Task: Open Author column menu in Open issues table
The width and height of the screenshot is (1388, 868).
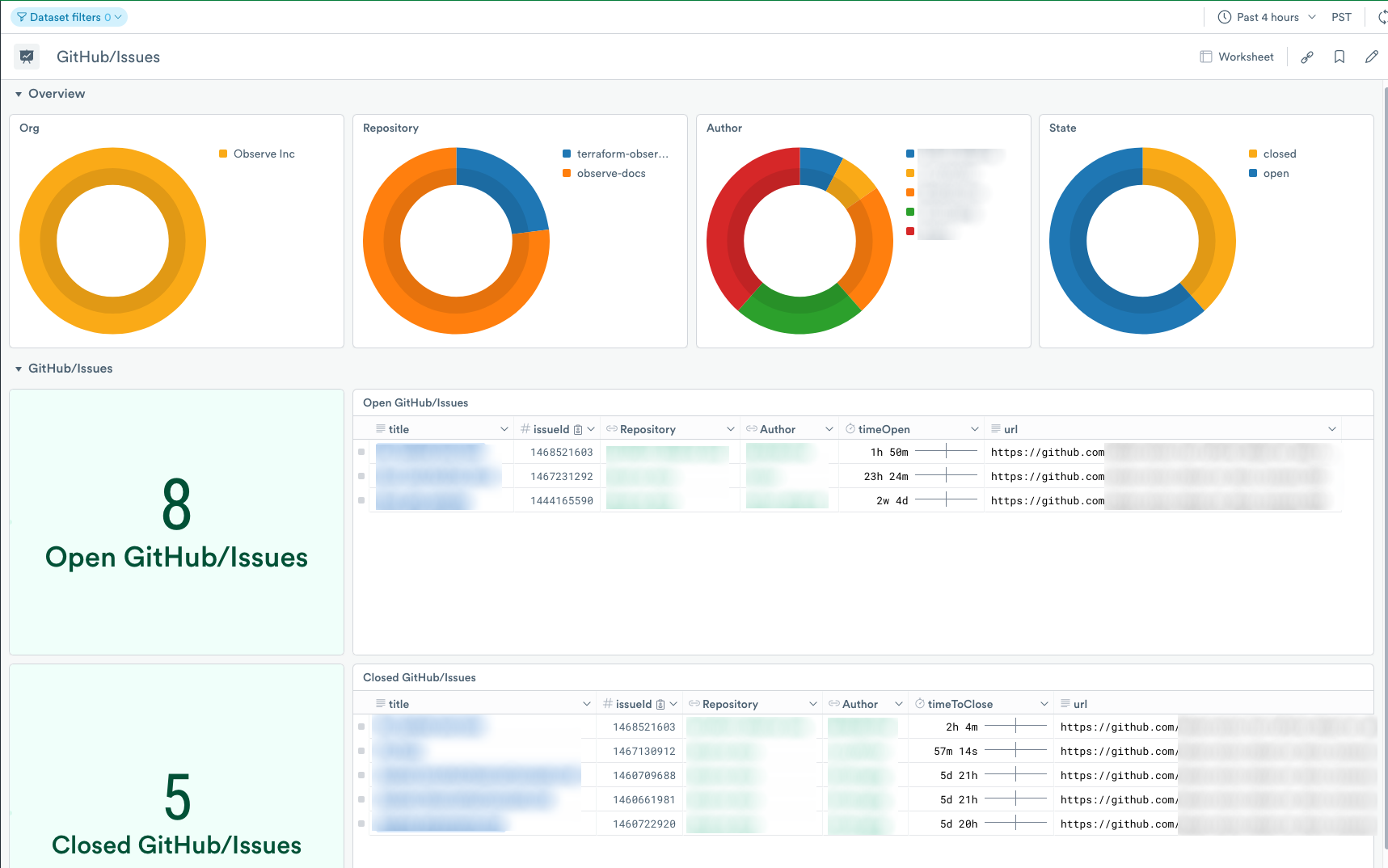Action: click(x=829, y=429)
